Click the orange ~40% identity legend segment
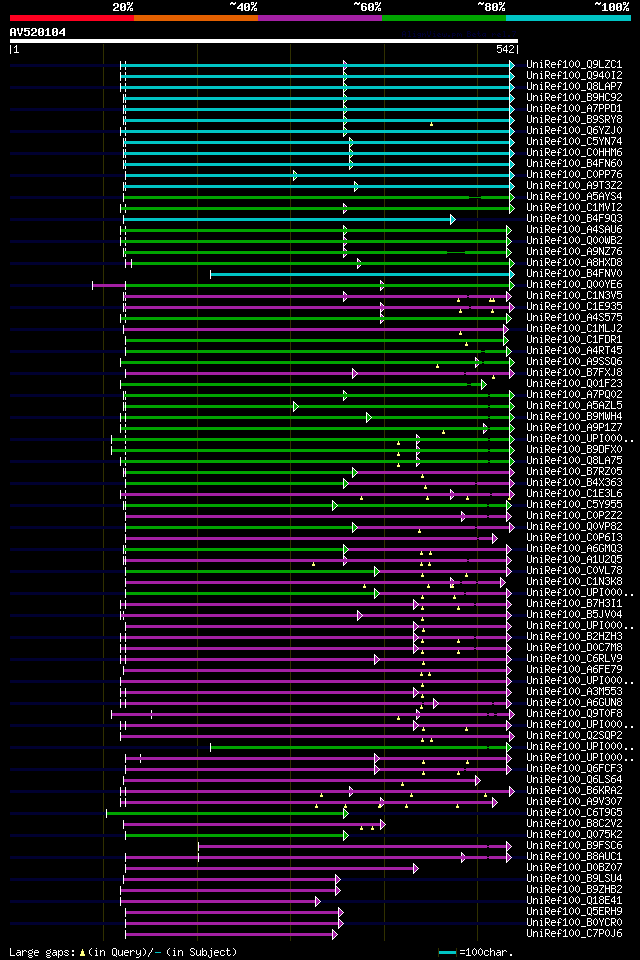The width and height of the screenshot is (640, 960). pos(196,18)
